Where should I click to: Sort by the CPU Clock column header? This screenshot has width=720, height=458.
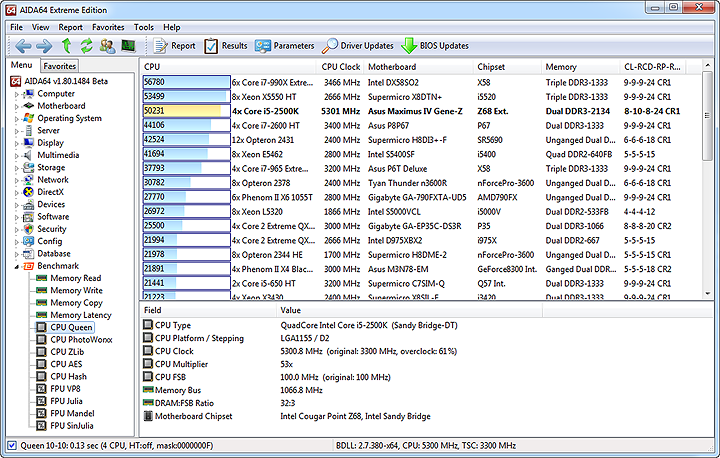click(x=340, y=67)
